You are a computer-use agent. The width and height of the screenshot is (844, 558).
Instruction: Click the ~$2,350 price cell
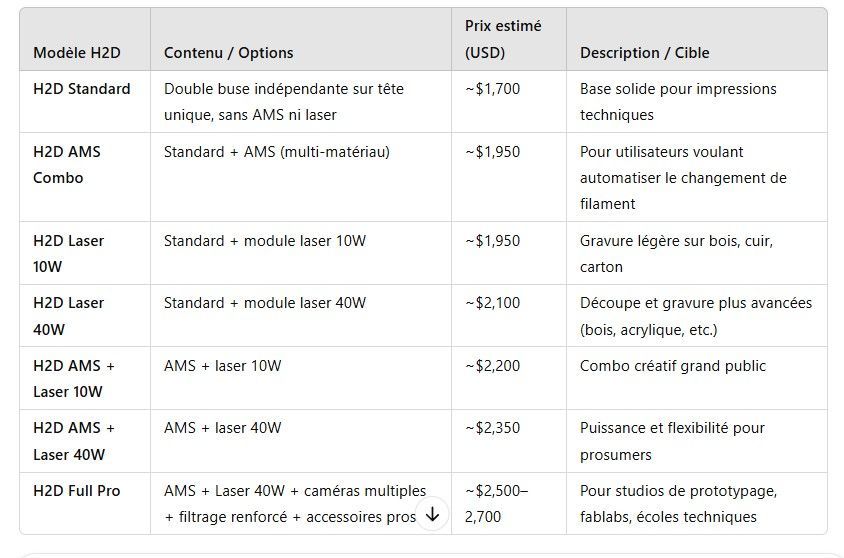pyautogui.click(x=493, y=428)
